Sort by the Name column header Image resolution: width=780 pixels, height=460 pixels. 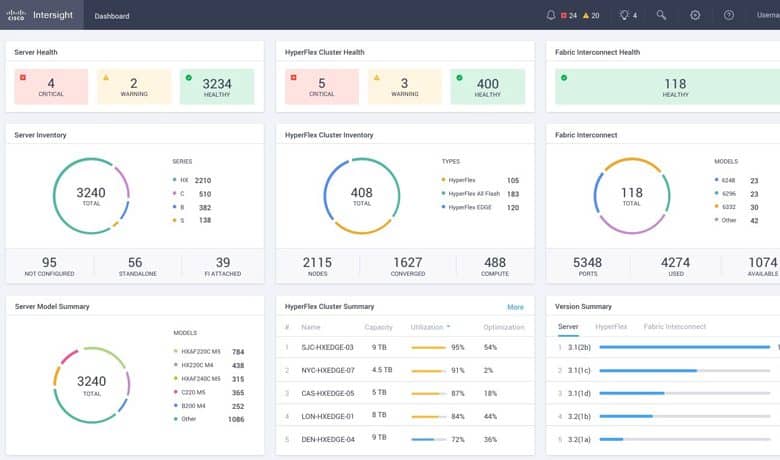310,327
